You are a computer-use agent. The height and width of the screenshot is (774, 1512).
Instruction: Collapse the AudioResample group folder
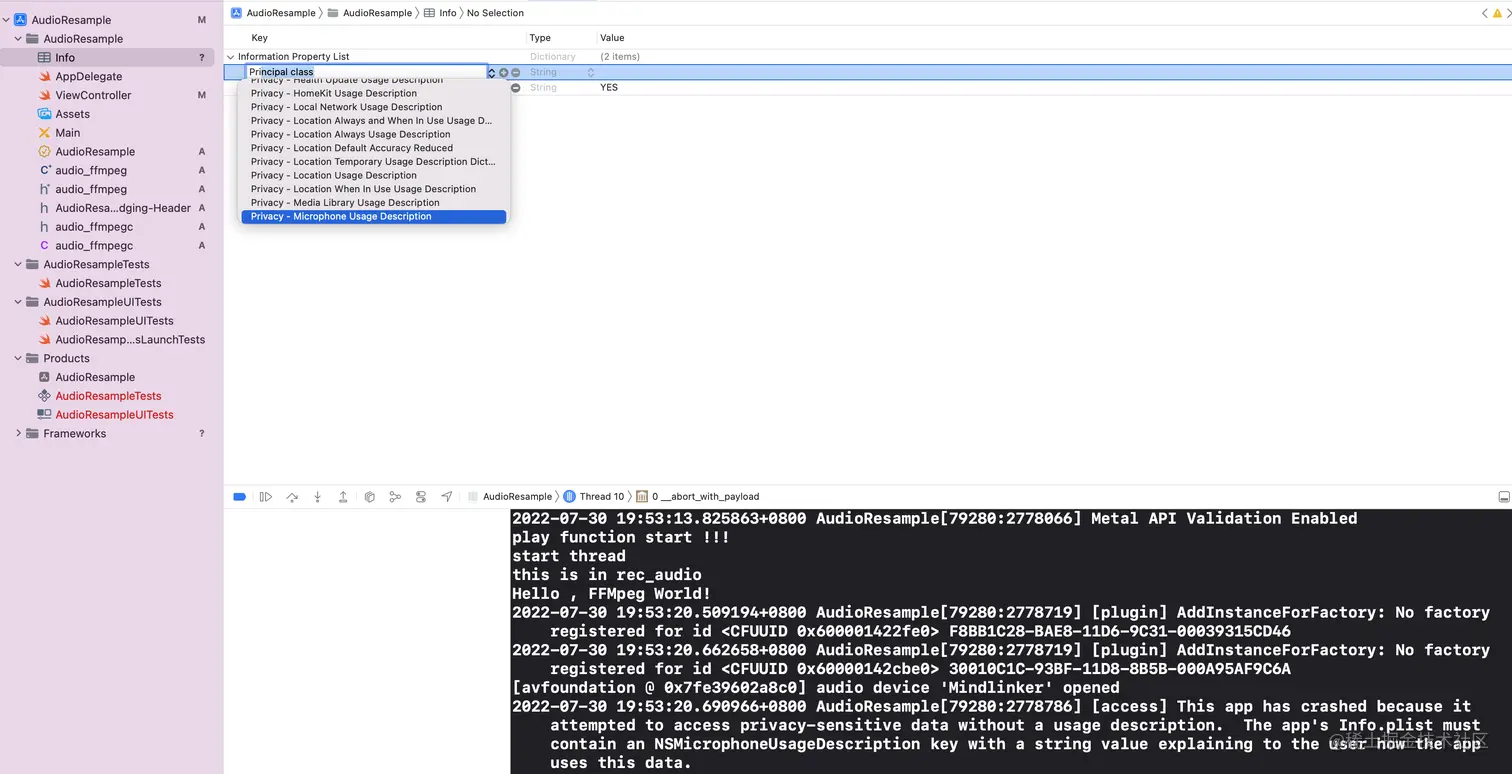[18, 39]
